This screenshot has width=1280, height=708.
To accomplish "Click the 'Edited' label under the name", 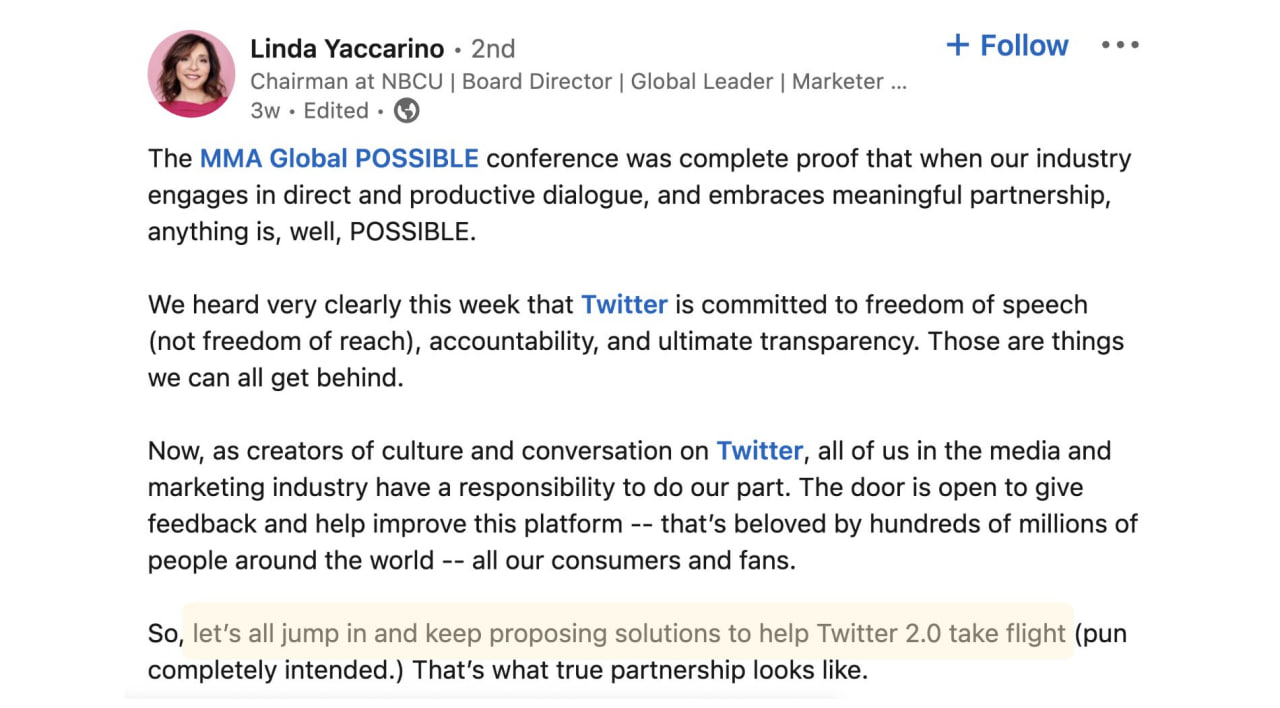I will tap(336, 111).
